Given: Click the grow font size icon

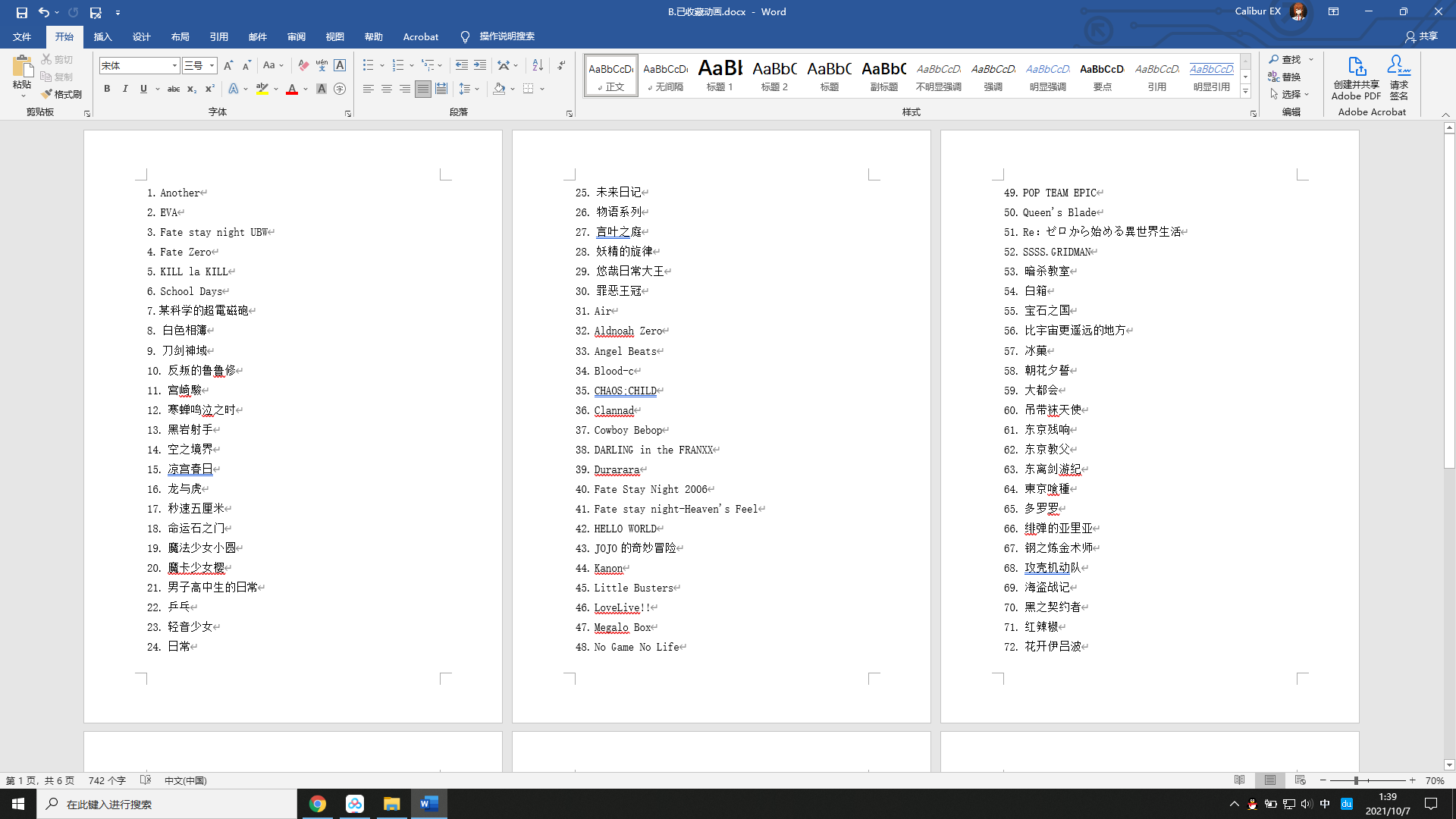Looking at the screenshot, I should pos(228,66).
